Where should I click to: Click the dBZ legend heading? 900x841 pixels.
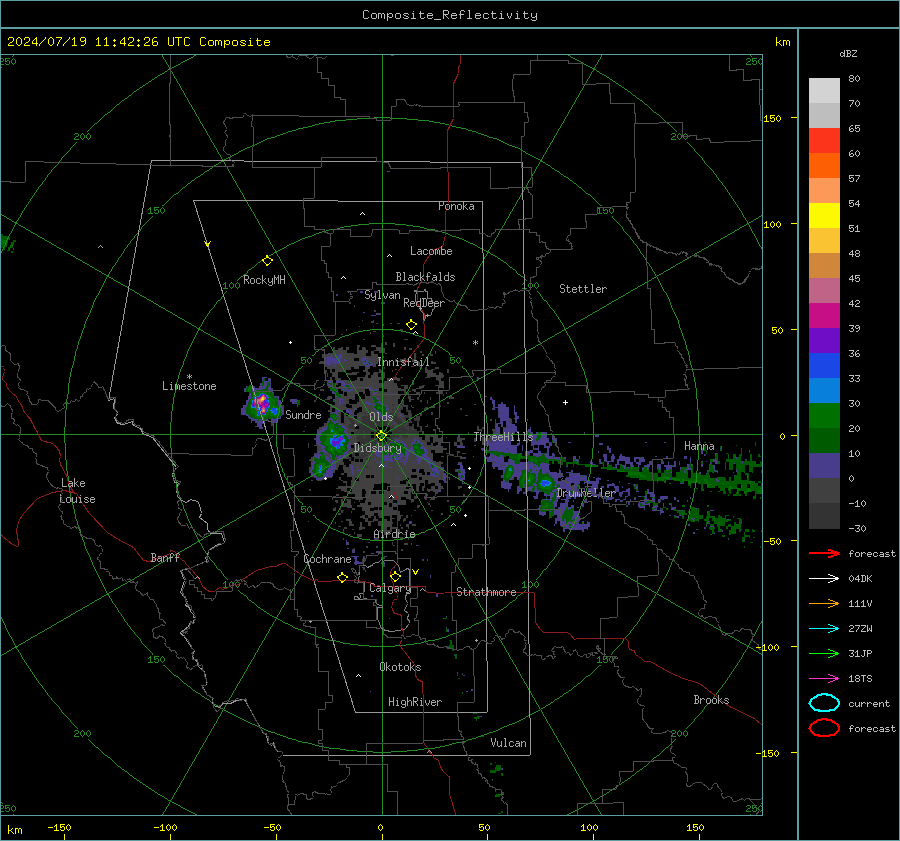click(848, 54)
